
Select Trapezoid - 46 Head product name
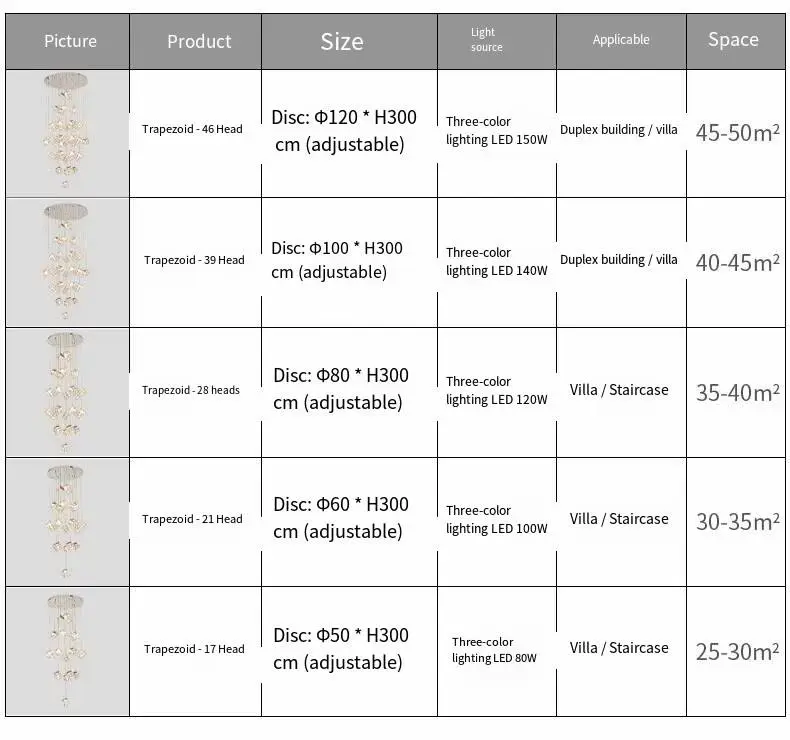coord(192,129)
